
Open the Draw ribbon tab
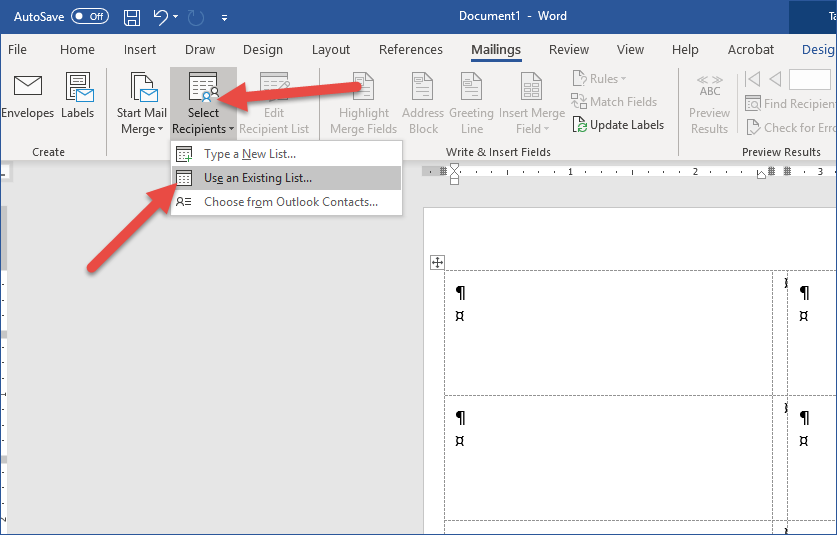pyautogui.click(x=200, y=50)
